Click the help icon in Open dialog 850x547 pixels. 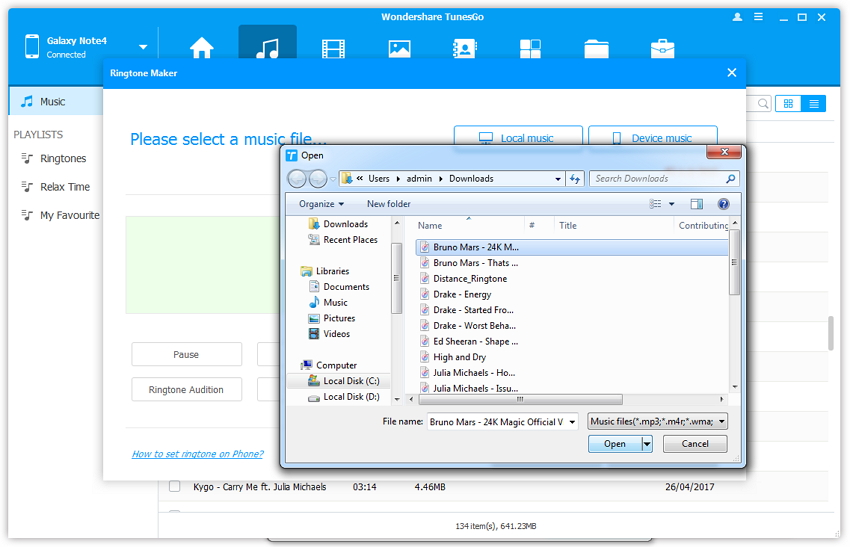click(723, 204)
